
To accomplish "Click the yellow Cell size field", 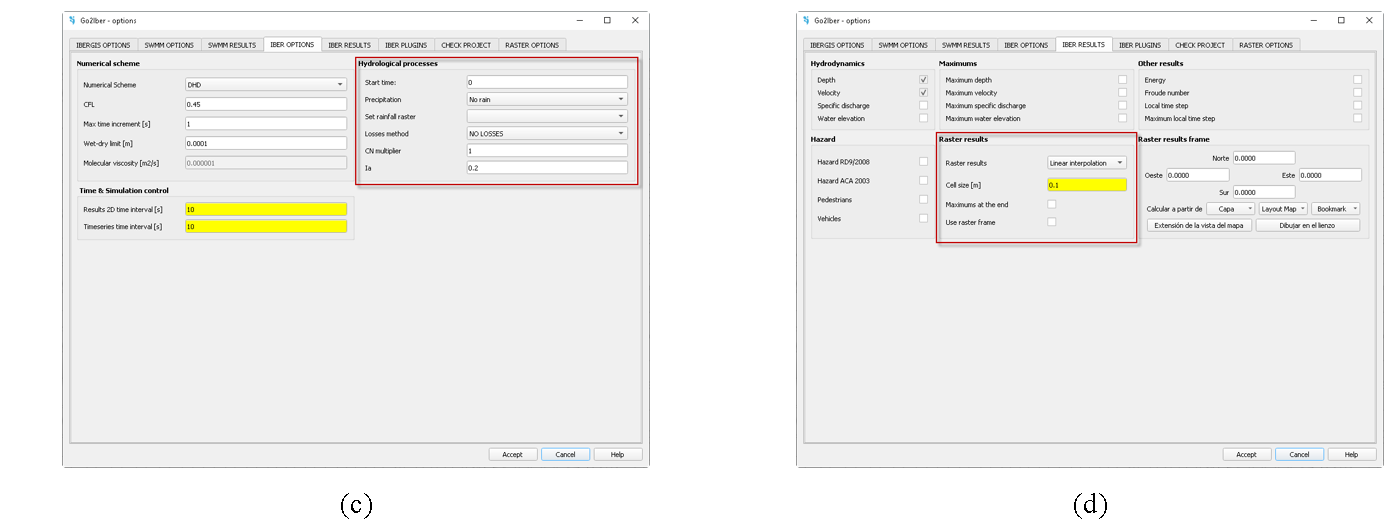I will coord(1086,185).
